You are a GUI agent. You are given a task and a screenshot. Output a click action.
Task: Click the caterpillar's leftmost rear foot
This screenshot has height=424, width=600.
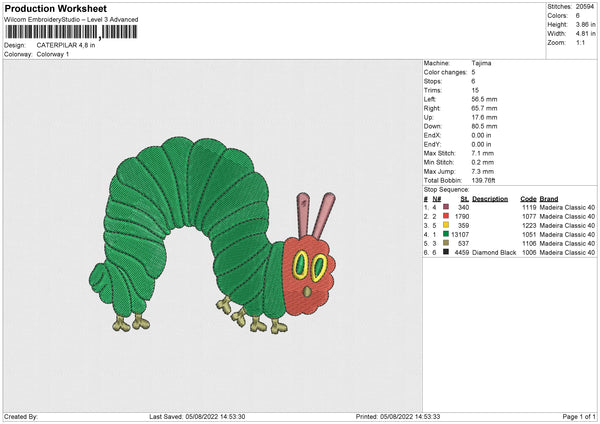120,322
